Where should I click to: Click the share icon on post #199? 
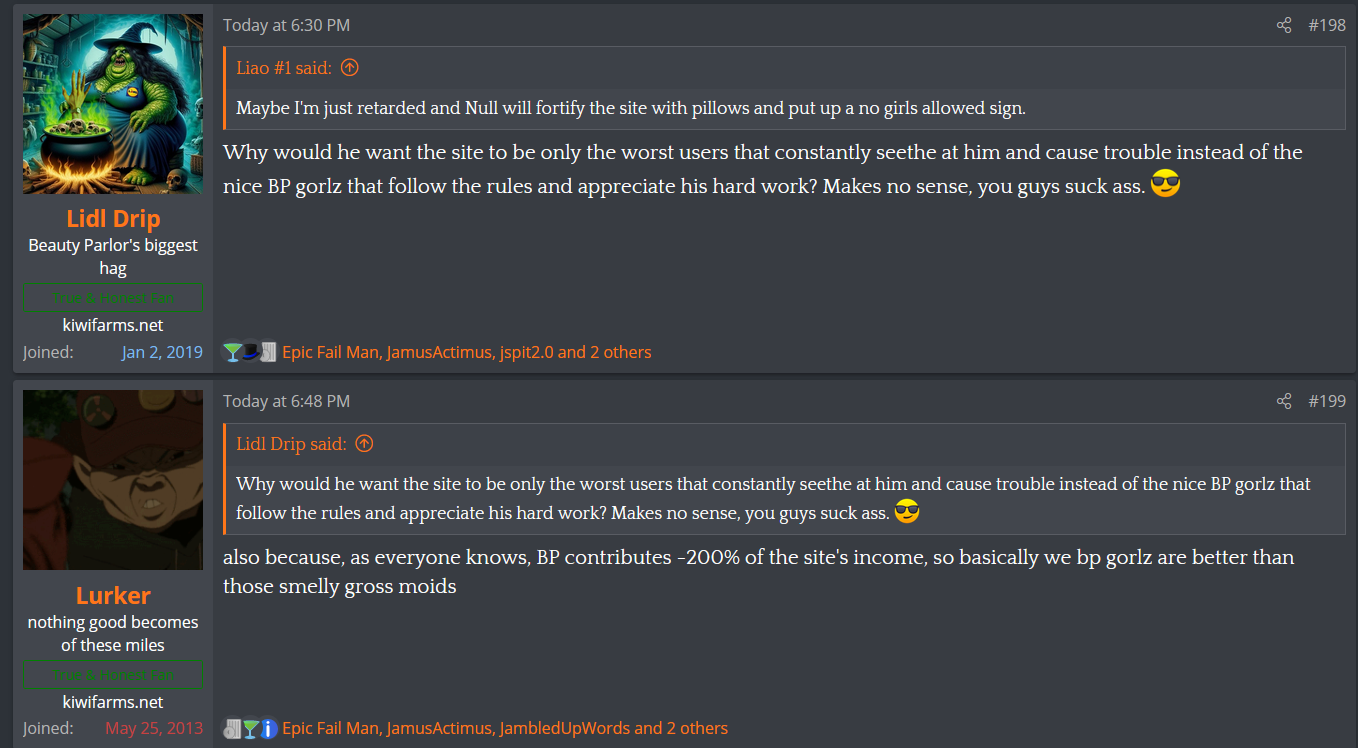(1284, 401)
